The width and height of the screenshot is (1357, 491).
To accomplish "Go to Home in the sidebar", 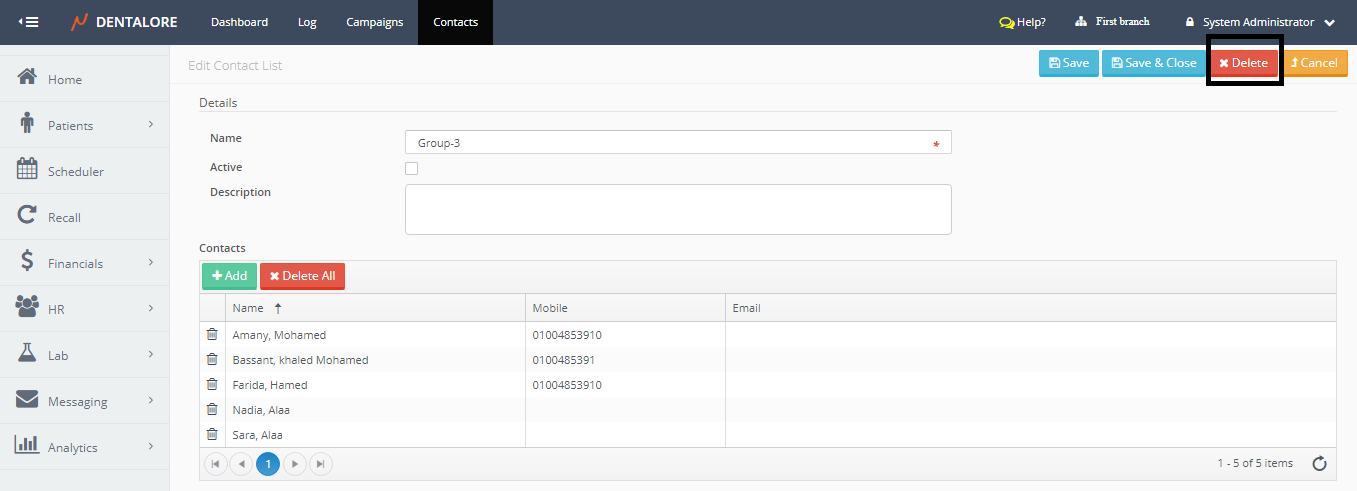I will click(65, 79).
